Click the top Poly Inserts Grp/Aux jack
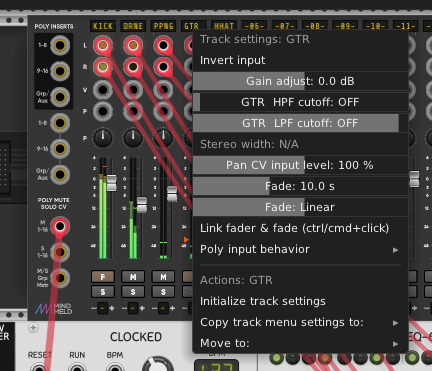This screenshot has width=432, height=371. (60, 97)
